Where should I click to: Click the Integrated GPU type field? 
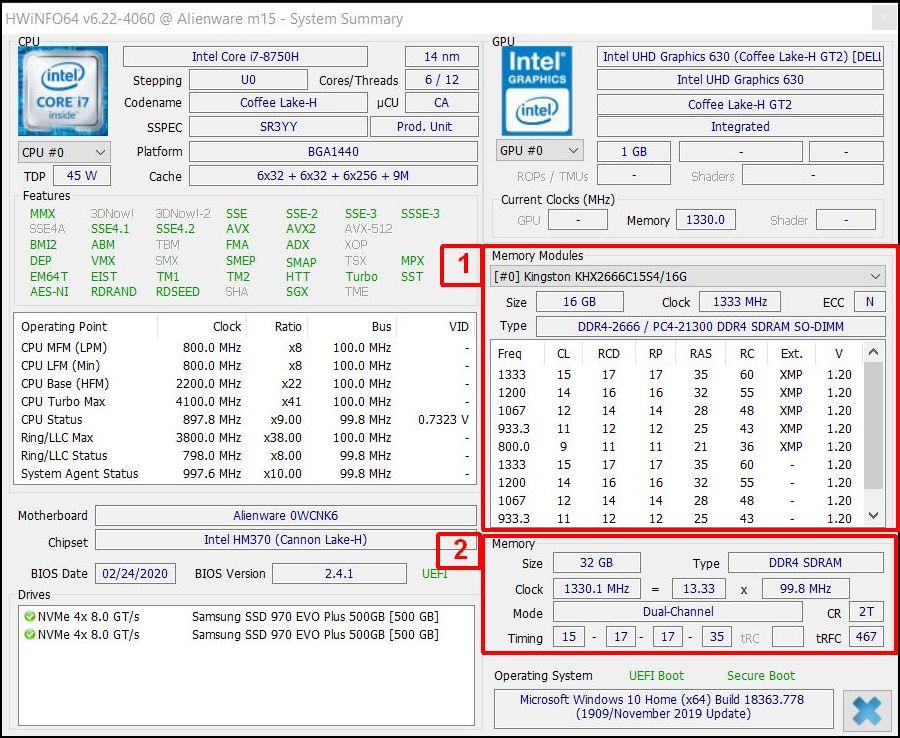[740, 127]
